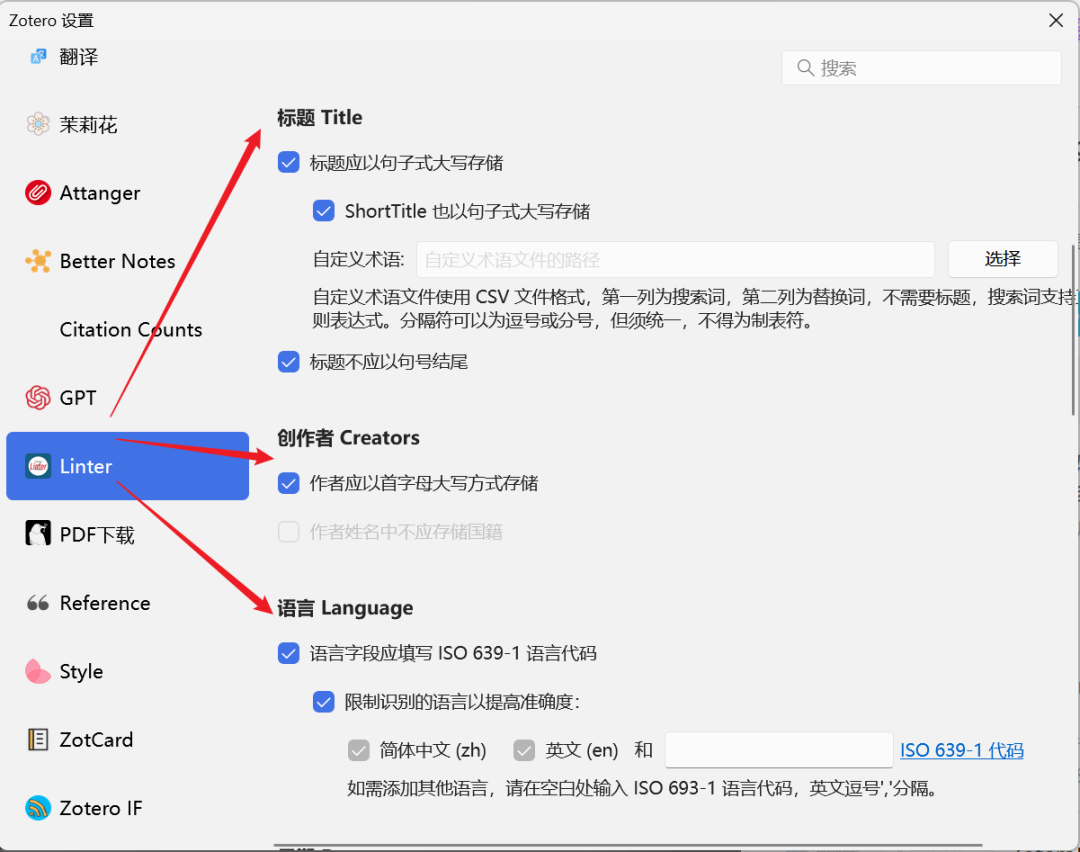Select the Attanger paperclip icon
The height and width of the screenshot is (852, 1080).
pos(38,193)
